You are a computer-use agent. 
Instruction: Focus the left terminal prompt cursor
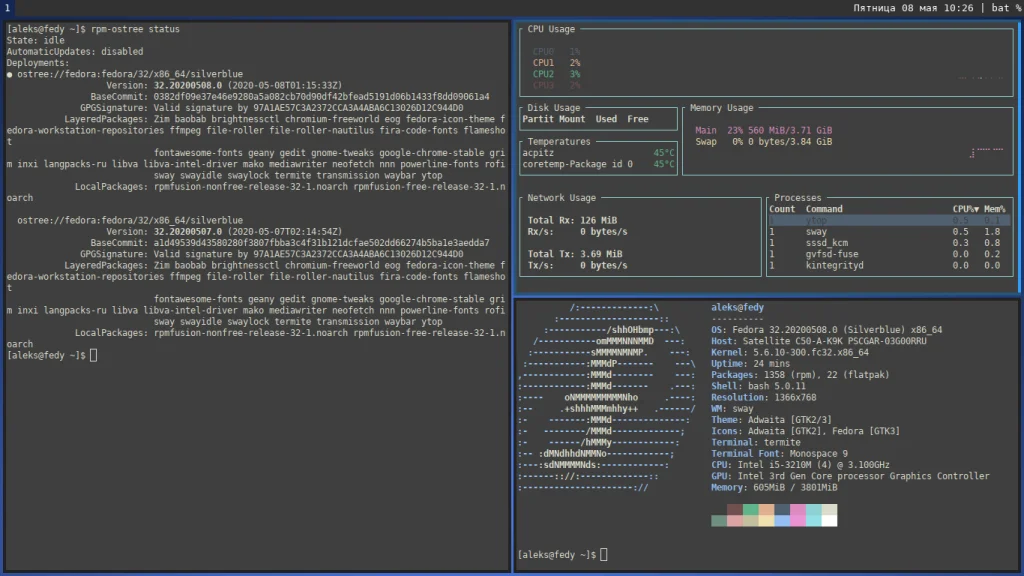point(93,355)
